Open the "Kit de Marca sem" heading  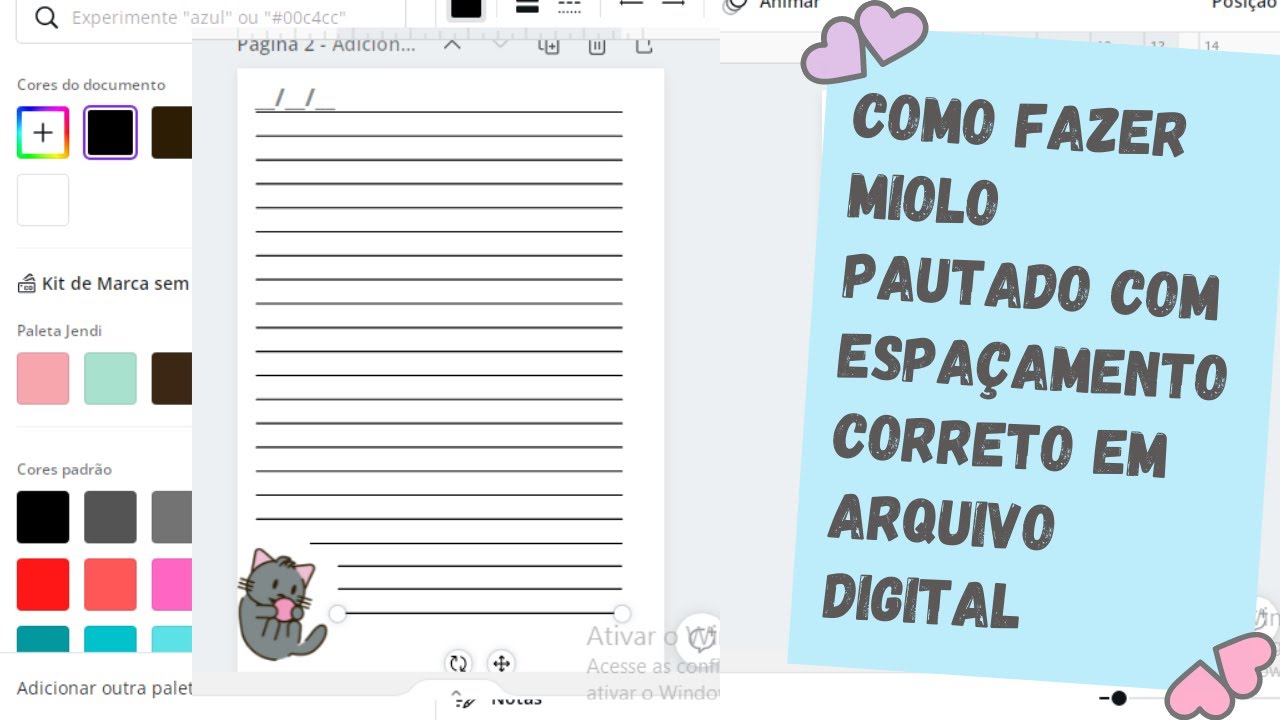point(115,284)
